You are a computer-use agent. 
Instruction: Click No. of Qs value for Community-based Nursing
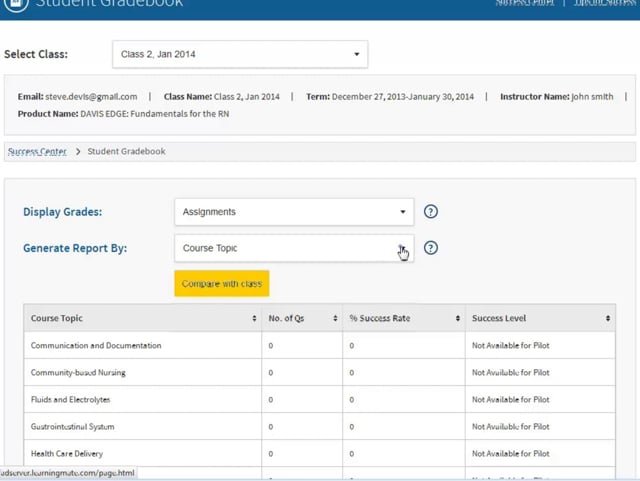271,373
